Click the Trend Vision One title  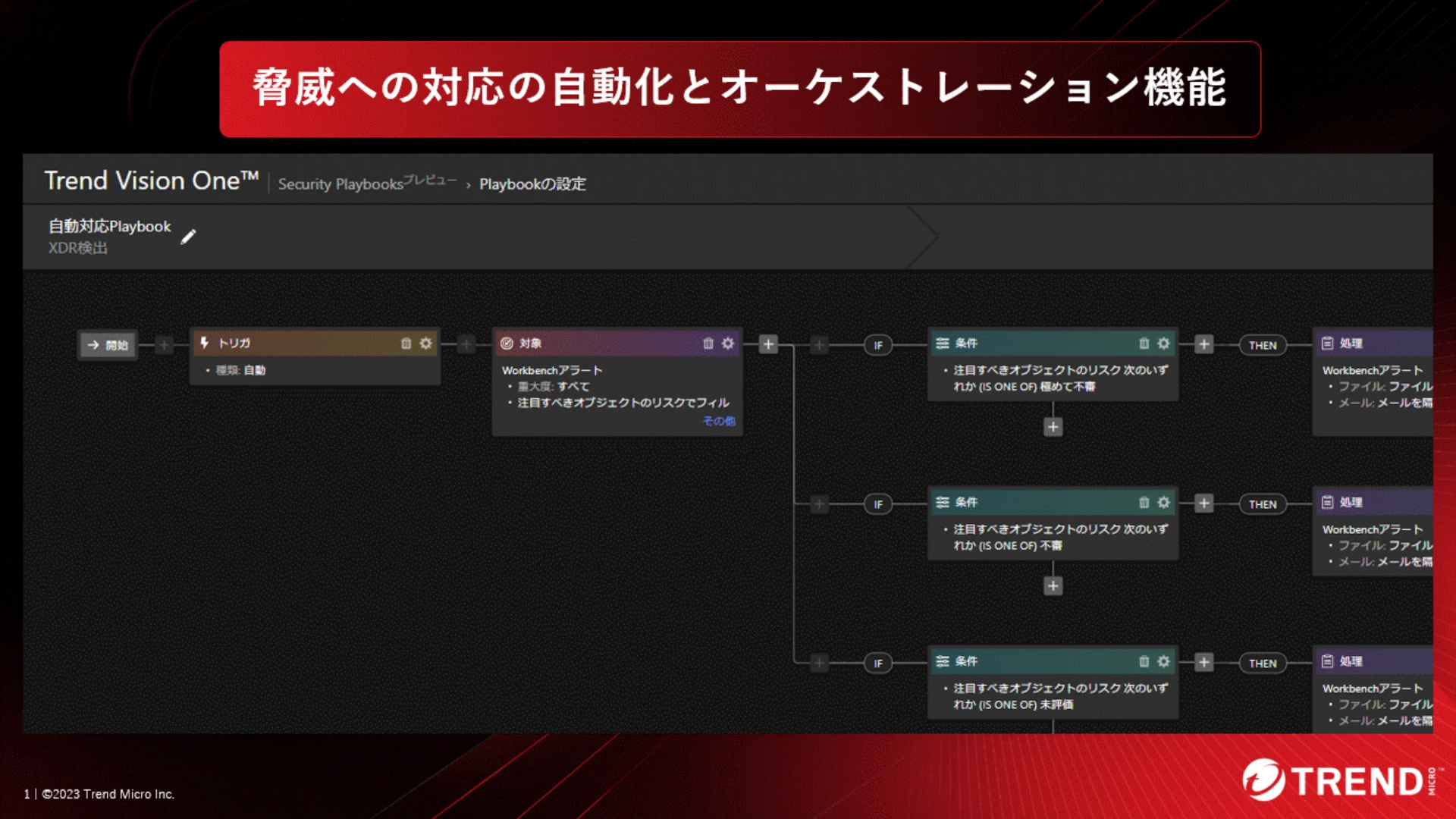click(x=152, y=180)
